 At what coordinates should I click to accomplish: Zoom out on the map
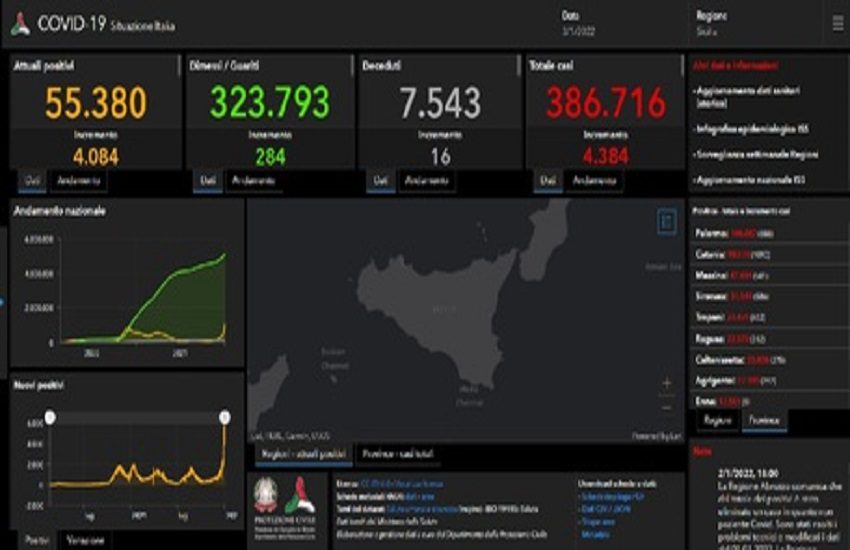[667, 406]
